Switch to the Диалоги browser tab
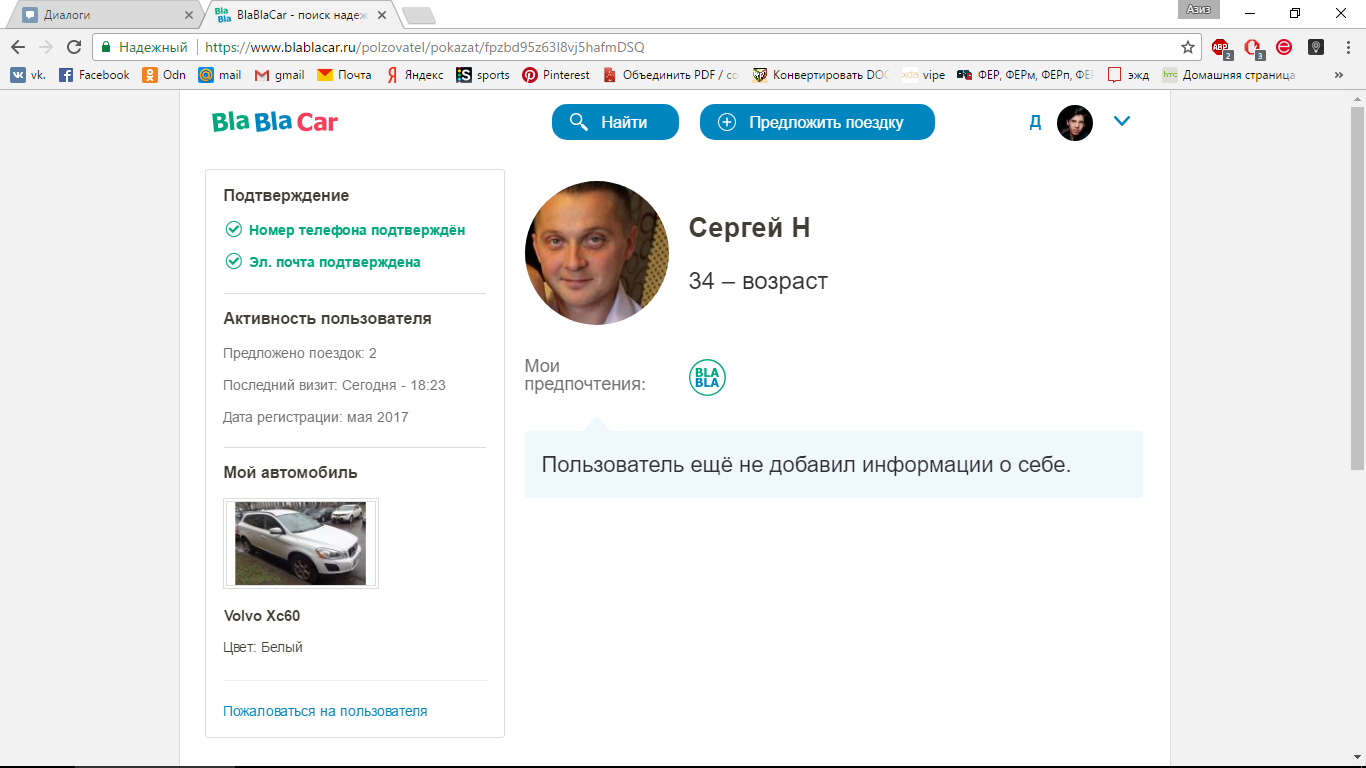The image size is (1366, 768). point(105,15)
